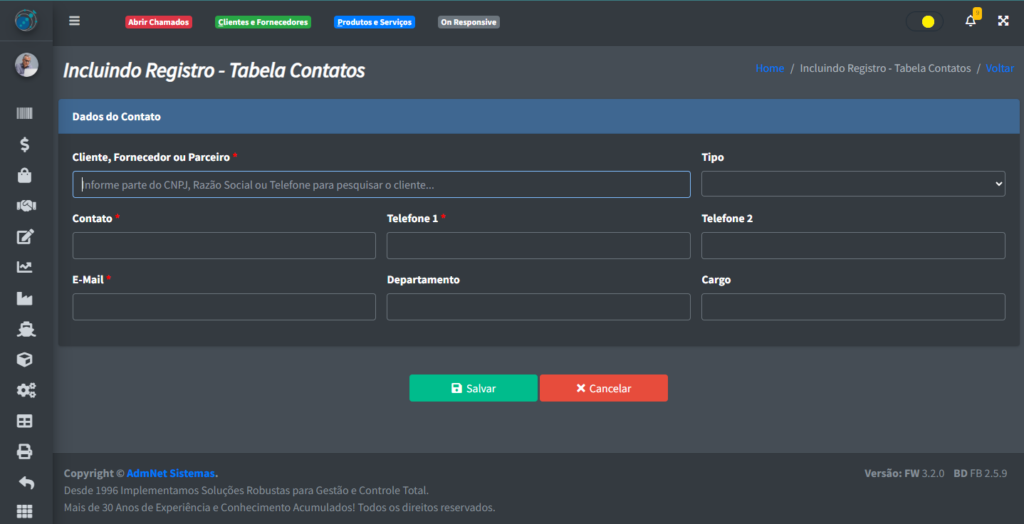Image resolution: width=1024 pixels, height=524 pixels.
Task: Click the printer icon in the sidebar
Action: pos(25,451)
